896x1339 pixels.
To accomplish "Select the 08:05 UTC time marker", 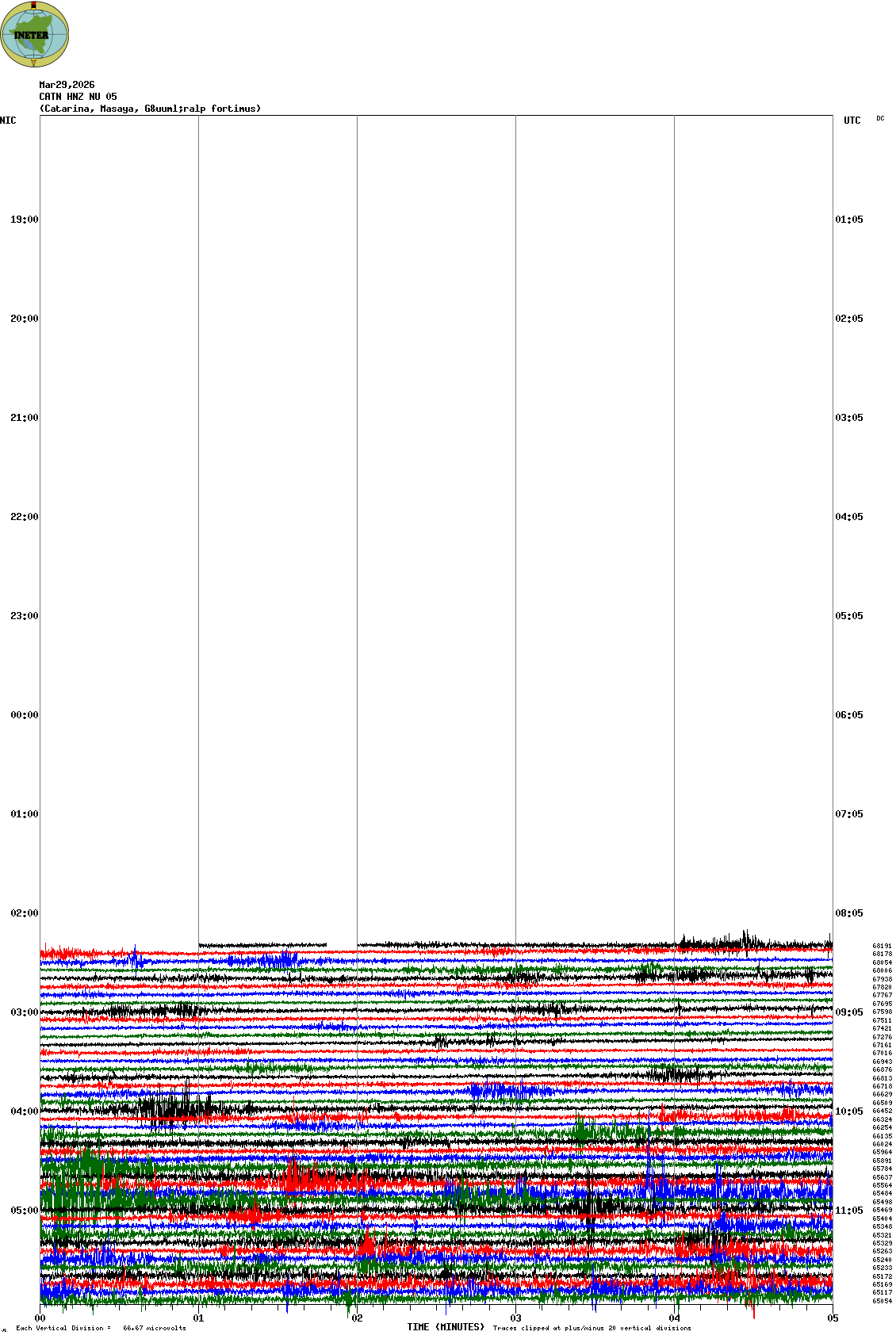I will click(x=848, y=913).
